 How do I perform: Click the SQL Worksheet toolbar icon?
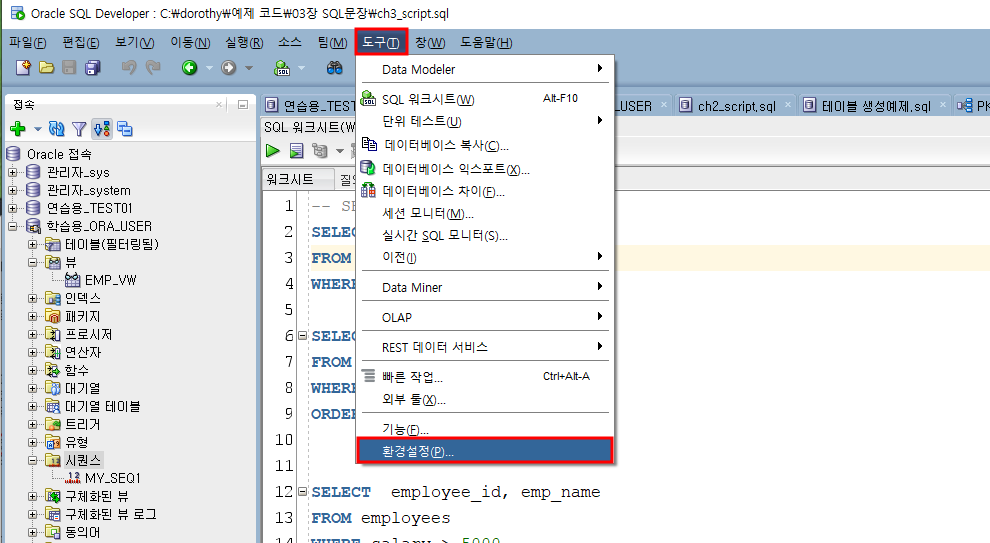[x=282, y=68]
